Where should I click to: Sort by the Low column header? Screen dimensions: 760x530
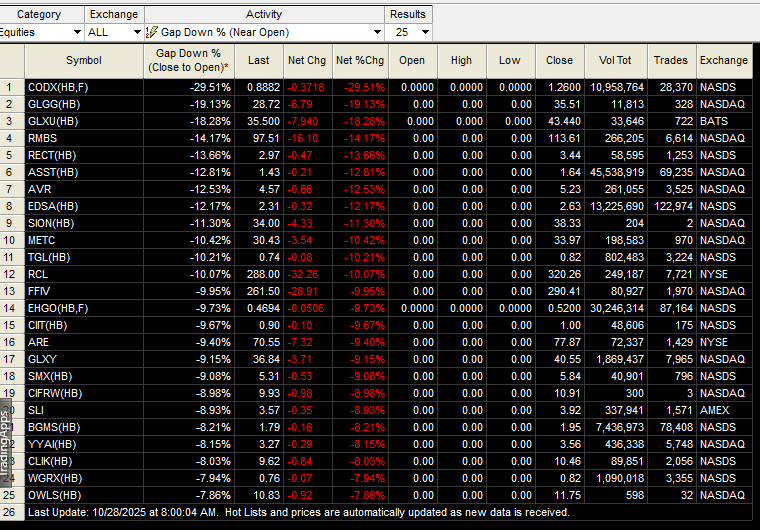coord(510,61)
